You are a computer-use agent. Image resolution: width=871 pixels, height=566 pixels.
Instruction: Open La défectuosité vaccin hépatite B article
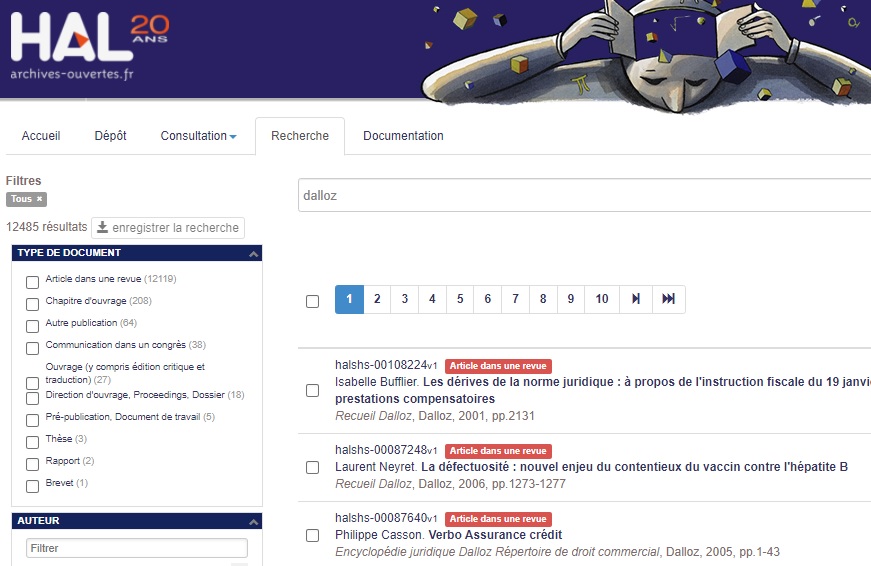(x=634, y=467)
